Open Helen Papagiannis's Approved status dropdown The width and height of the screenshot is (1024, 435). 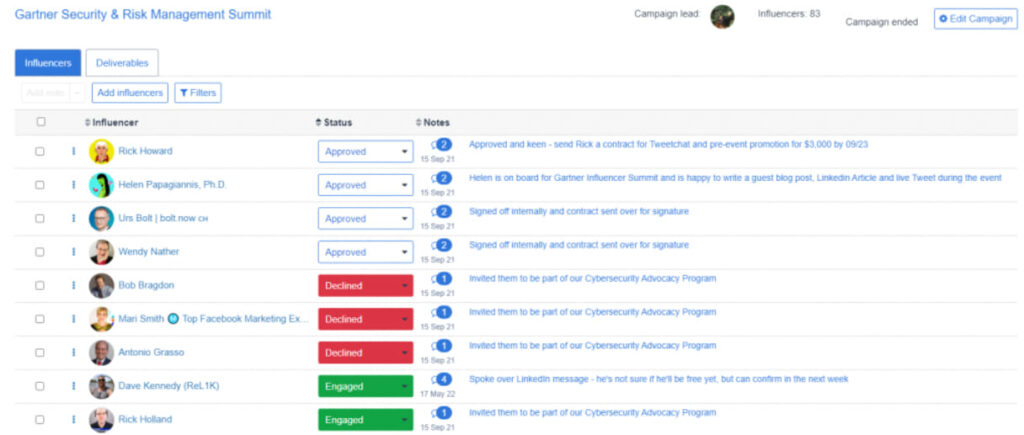coord(366,185)
